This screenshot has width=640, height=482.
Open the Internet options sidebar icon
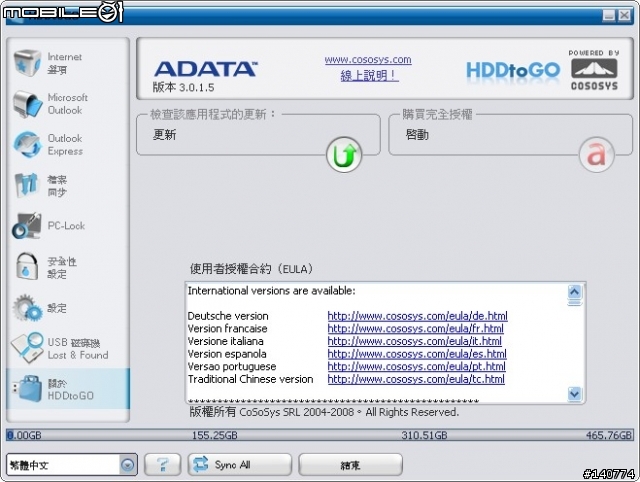click(x=27, y=63)
